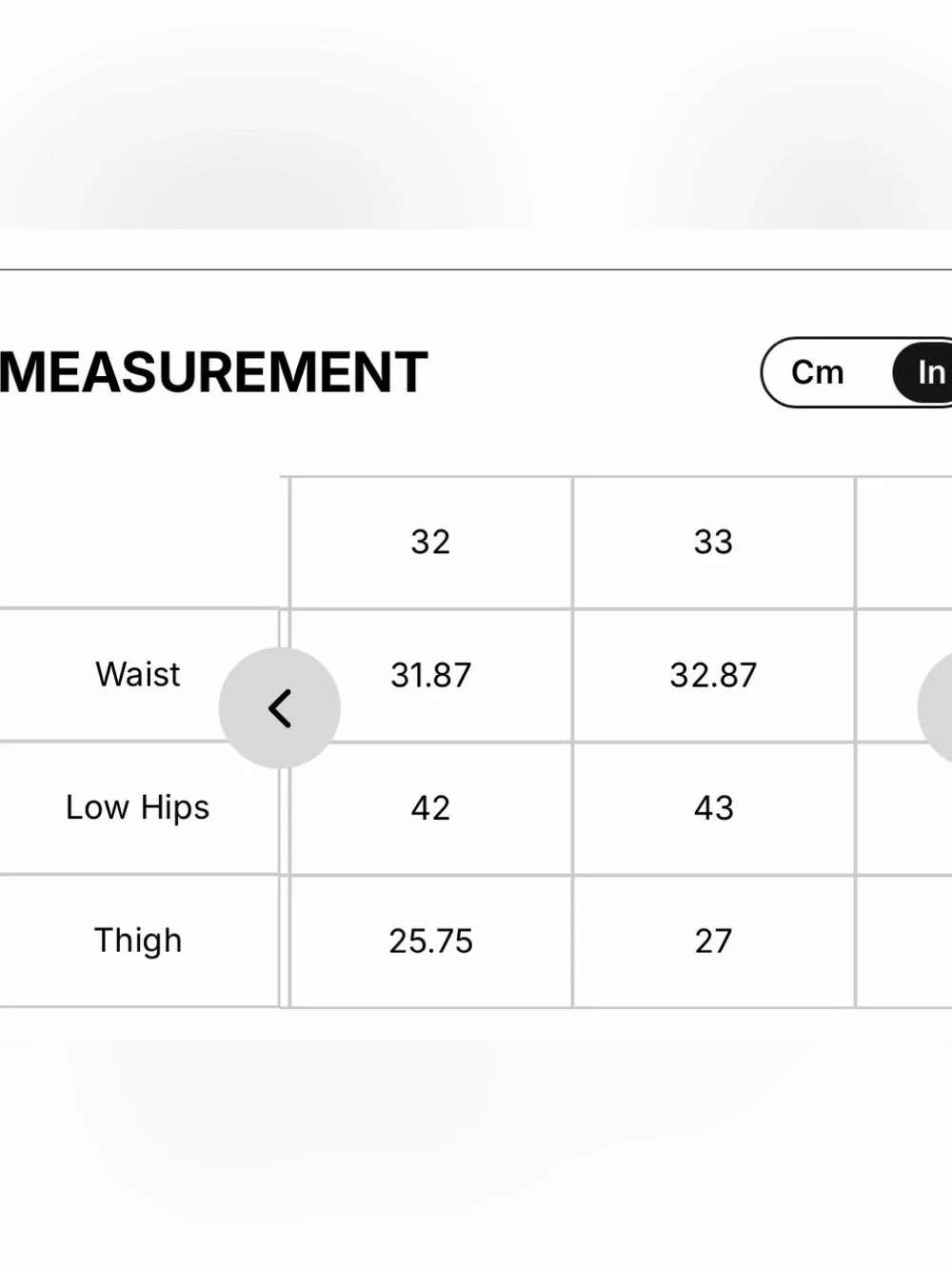Switch measurement units to Cm
This screenshot has height=1269, width=952.
(x=818, y=372)
